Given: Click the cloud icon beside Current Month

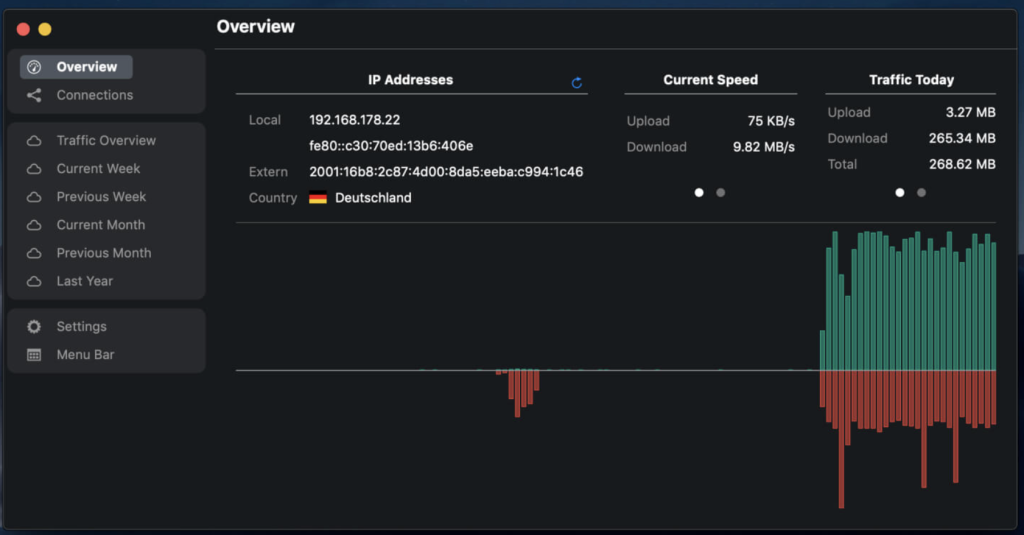Looking at the screenshot, I should [x=34, y=225].
